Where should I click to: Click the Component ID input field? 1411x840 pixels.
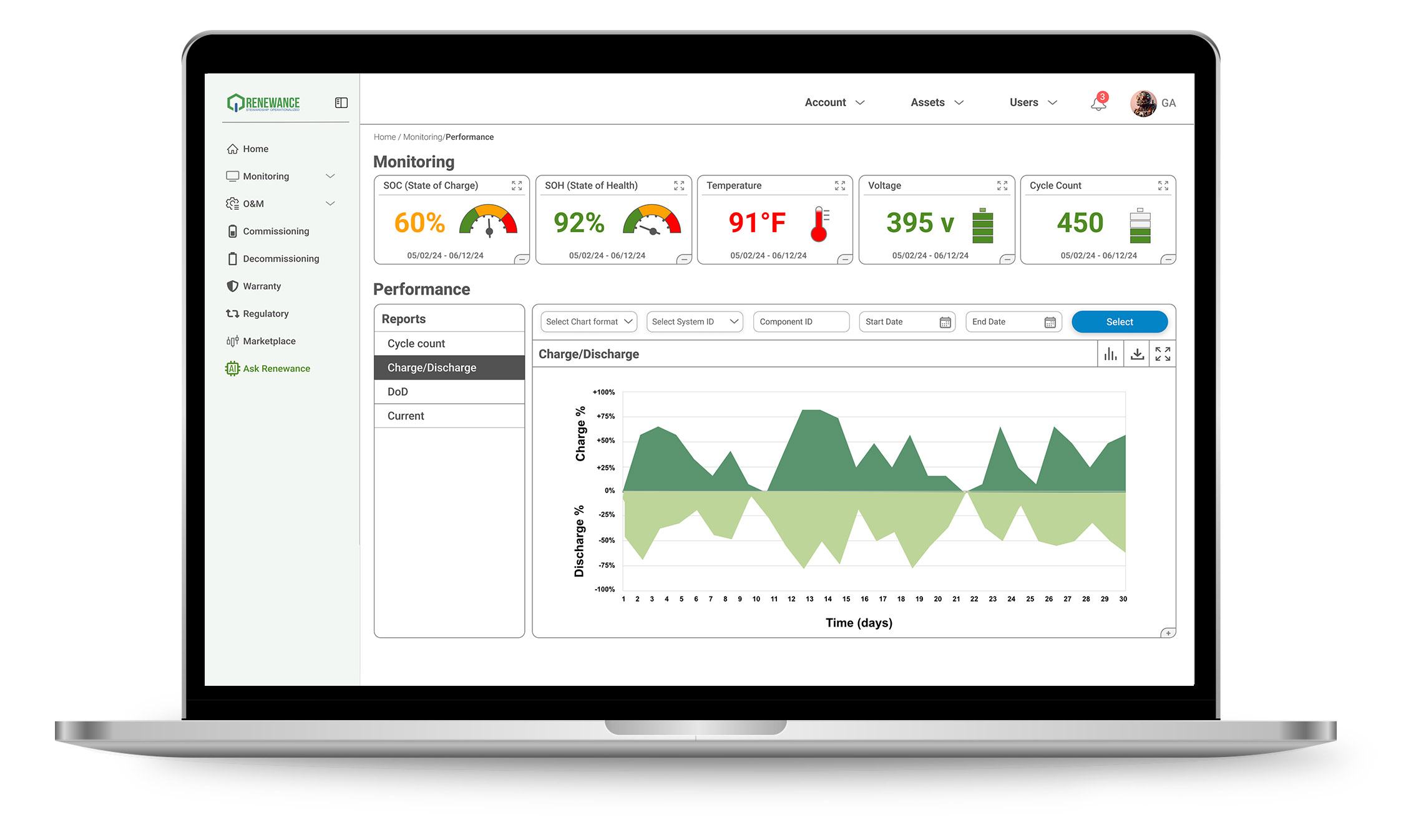[x=801, y=322]
